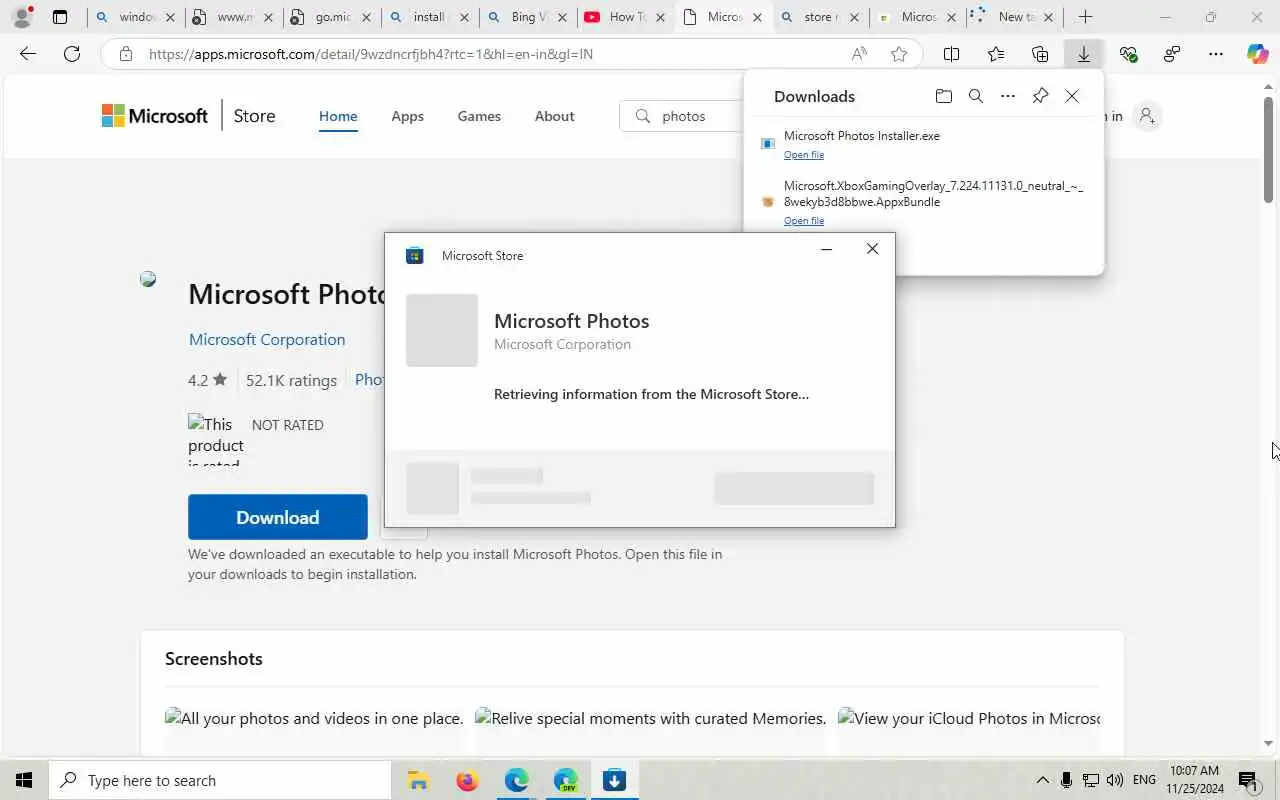Image resolution: width=1280 pixels, height=800 pixels.
Task: Open file link for XboxGamingOverlay AppxBundle
Action: click(x=804, y=221)
